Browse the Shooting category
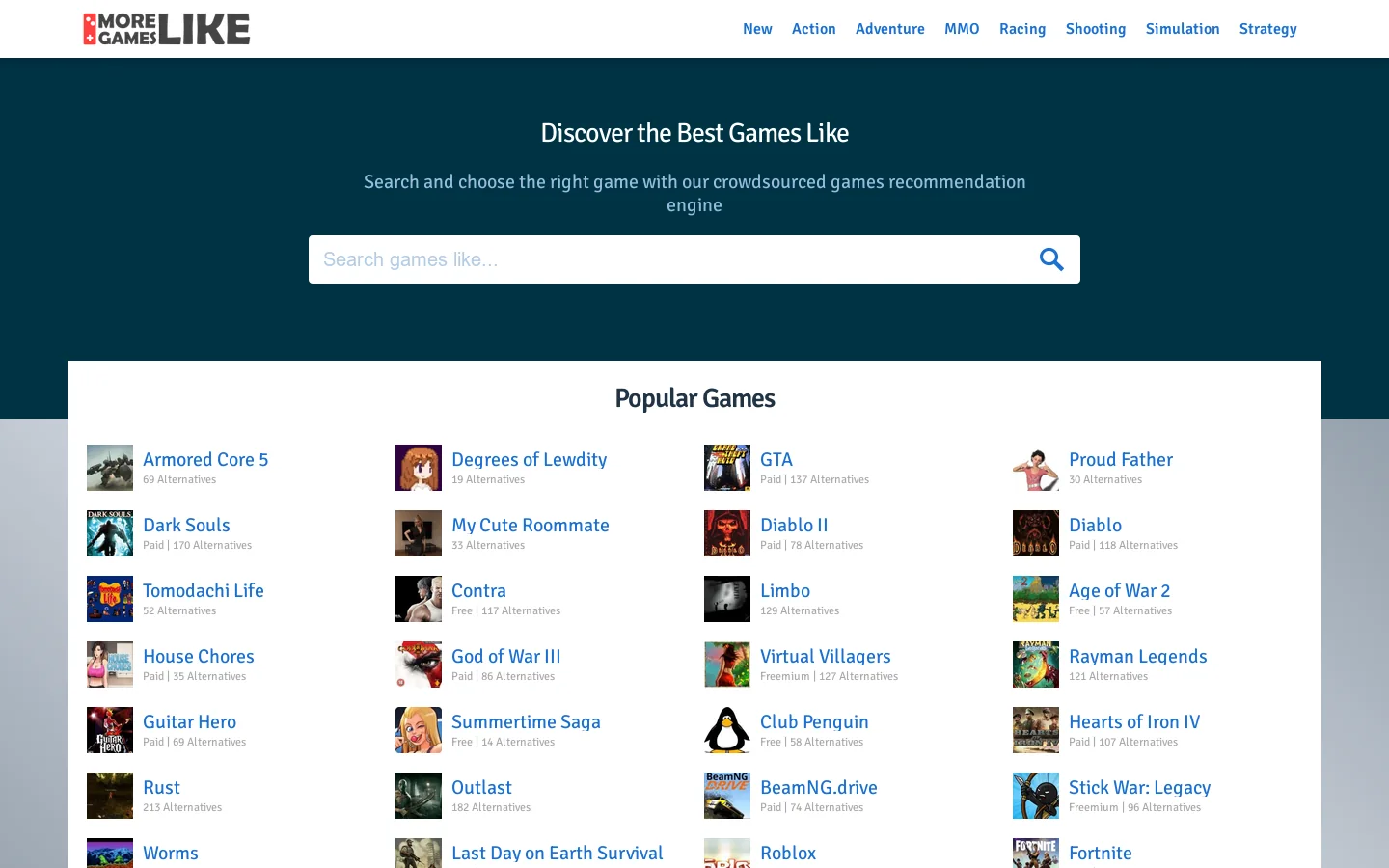 point(1096,29)
